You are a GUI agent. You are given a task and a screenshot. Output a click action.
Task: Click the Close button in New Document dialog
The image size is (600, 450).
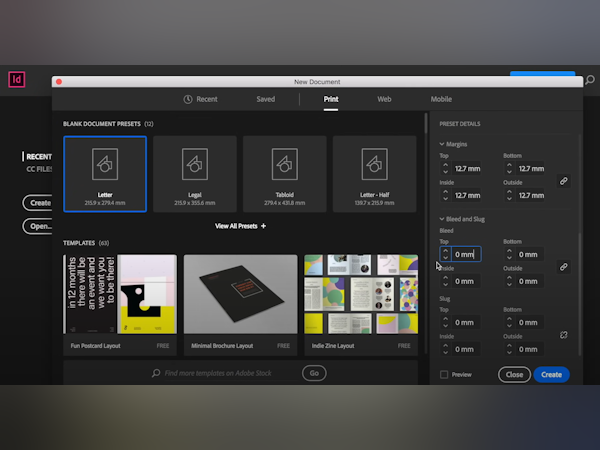tap(514, 375)
